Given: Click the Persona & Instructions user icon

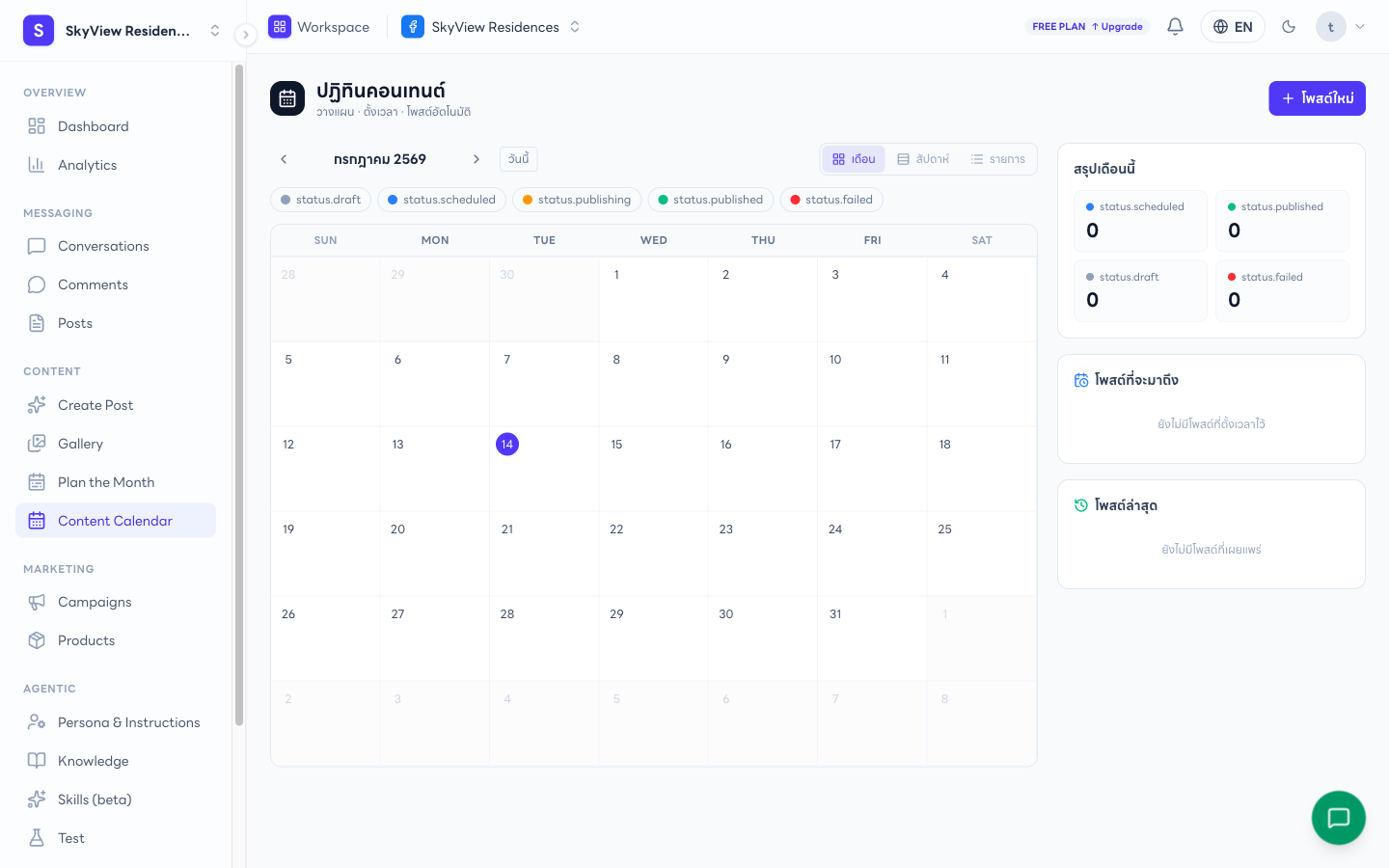Looking at the screenshot, I should (x=37, y=722).
